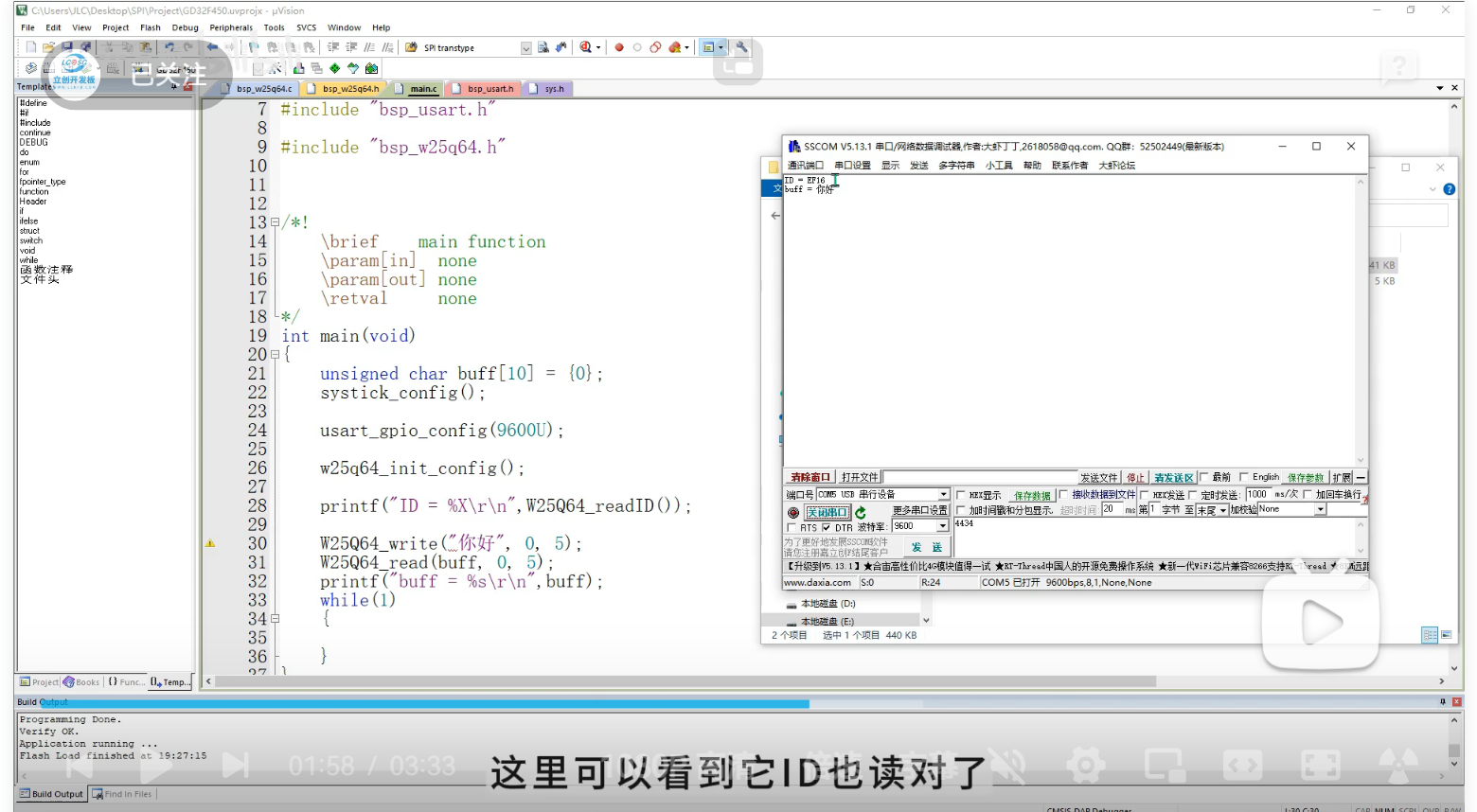
Task: Click 发送 send button
Action: [927, 547]
